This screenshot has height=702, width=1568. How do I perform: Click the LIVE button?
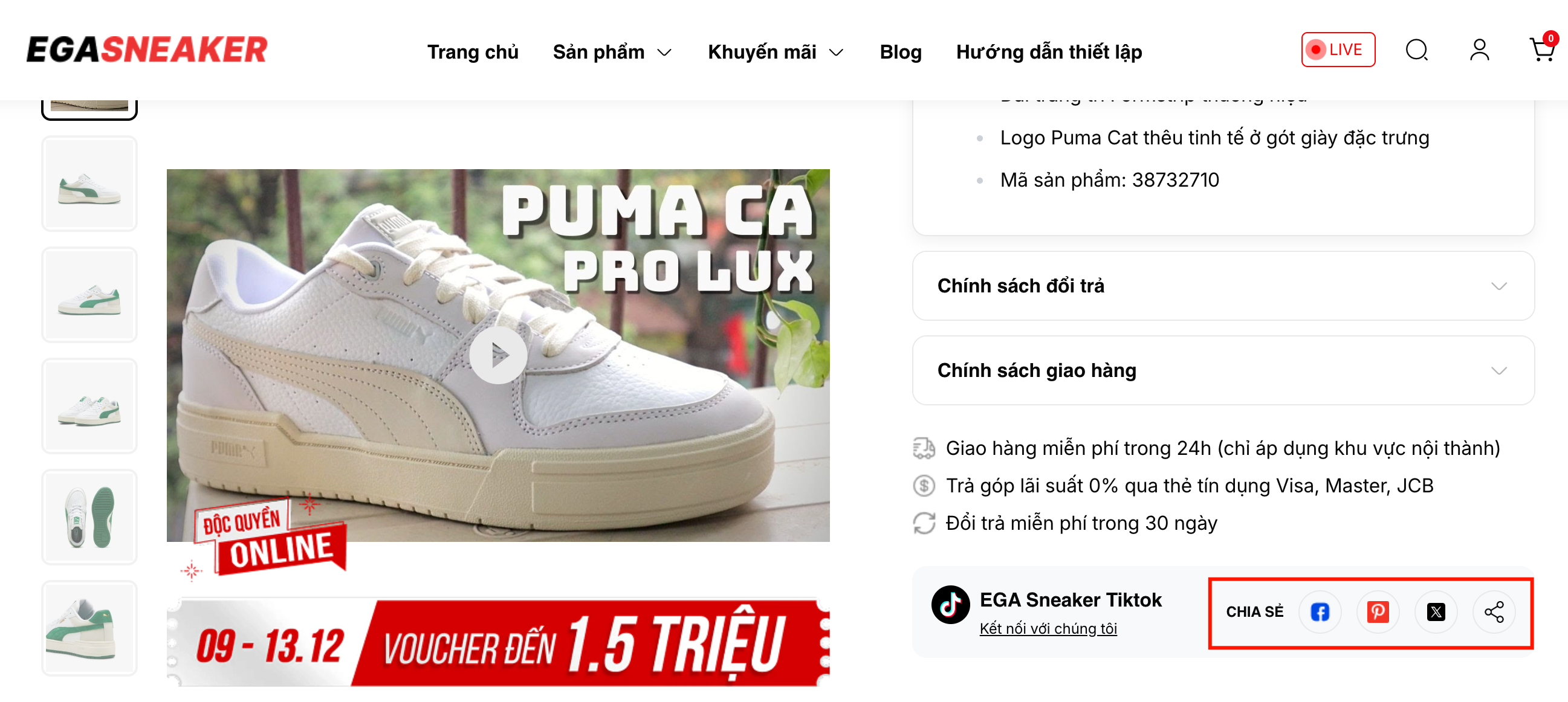pos(1338,50)
